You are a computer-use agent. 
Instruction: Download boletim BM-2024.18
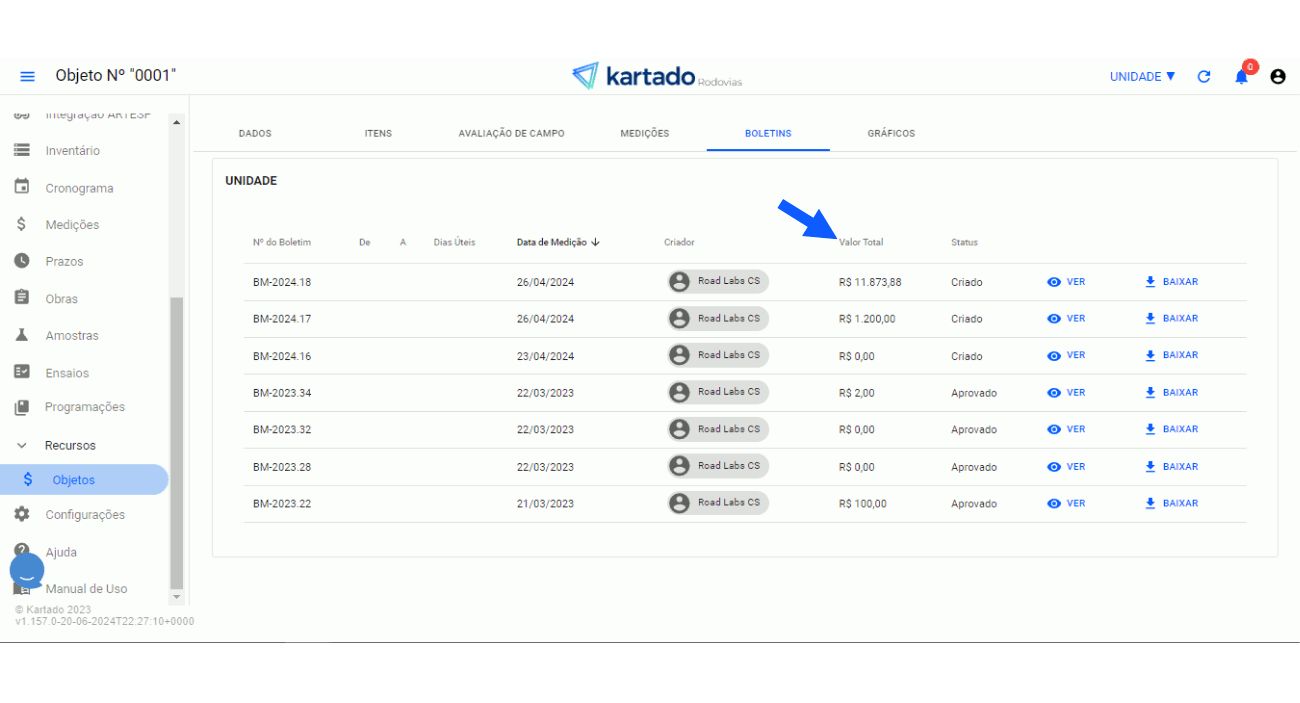pos(1171,282)
